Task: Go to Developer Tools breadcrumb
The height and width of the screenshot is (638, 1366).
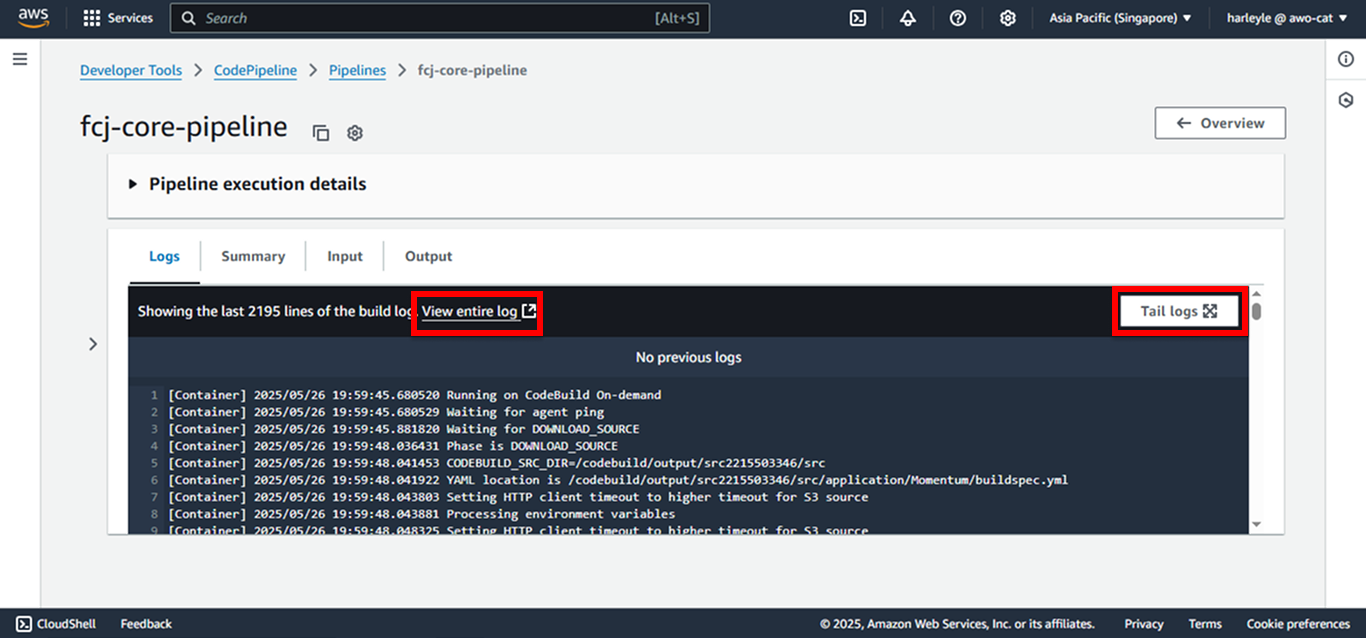Action: (x=131, y=70)
